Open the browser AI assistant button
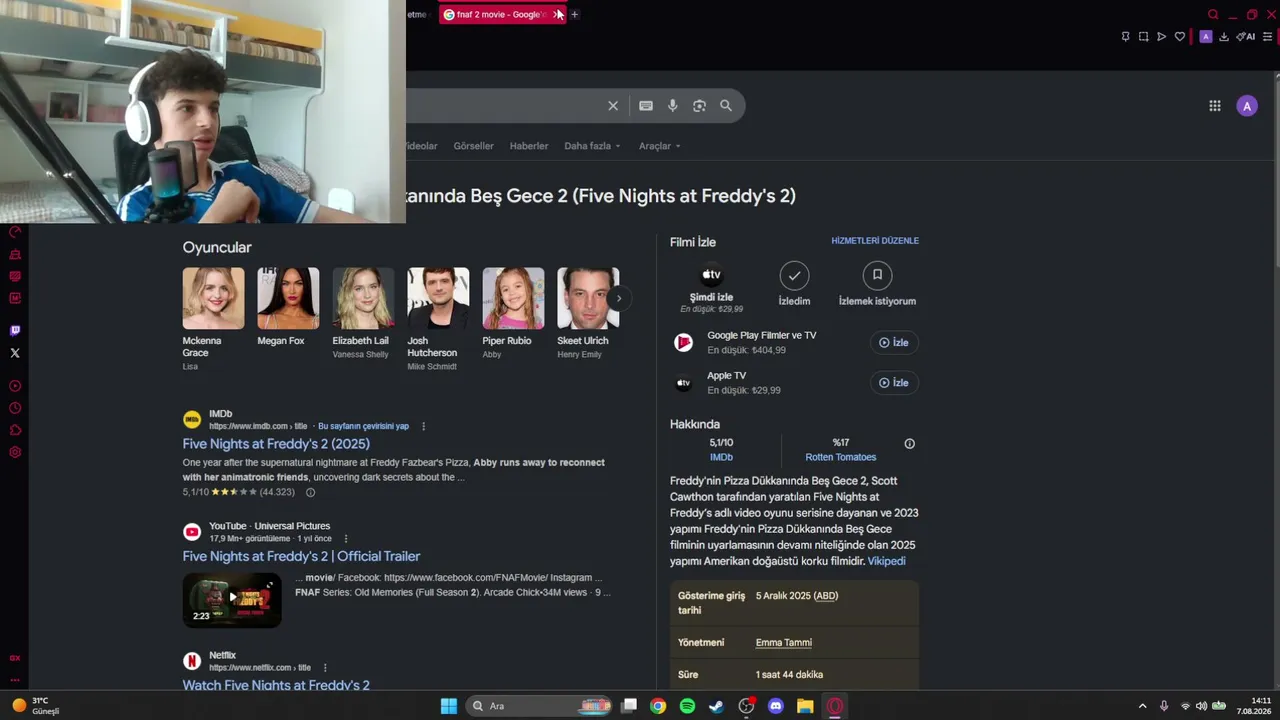Viewport: 1280px width, 720px height. click(1245, 37)
